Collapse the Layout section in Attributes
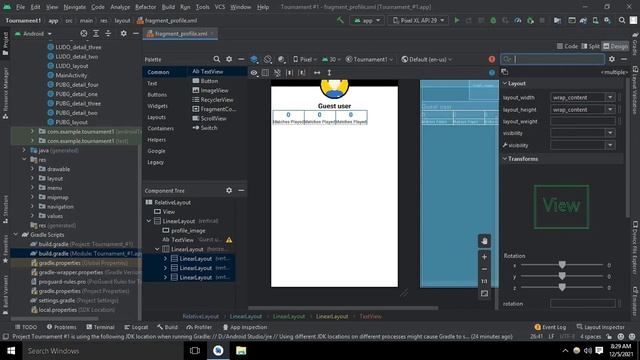640x360 pixels. [505, 83]
